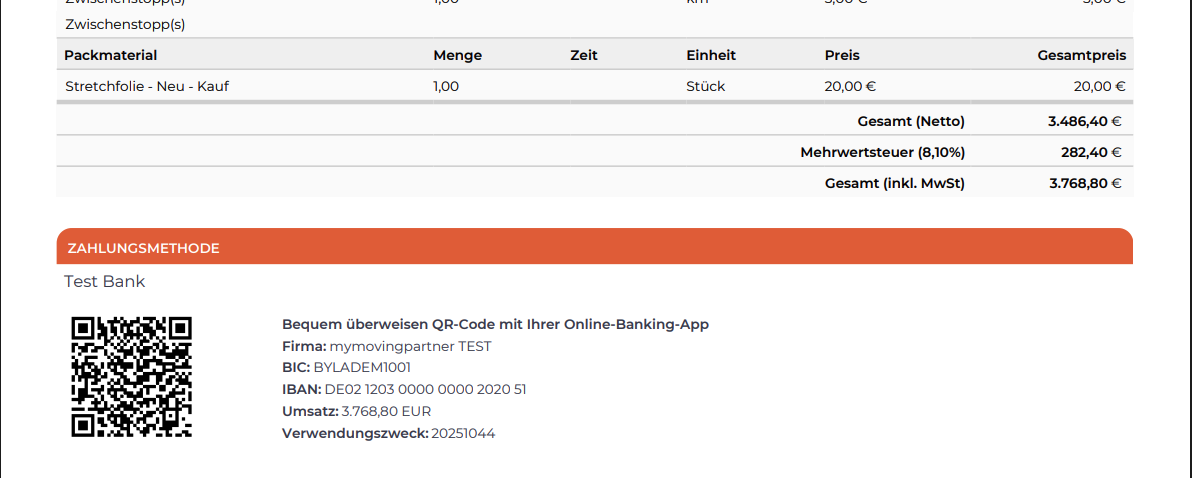Click the Bequem überweisen QR-Code heading
This screenshot has width=1192, height=478.
click(495, 324)
